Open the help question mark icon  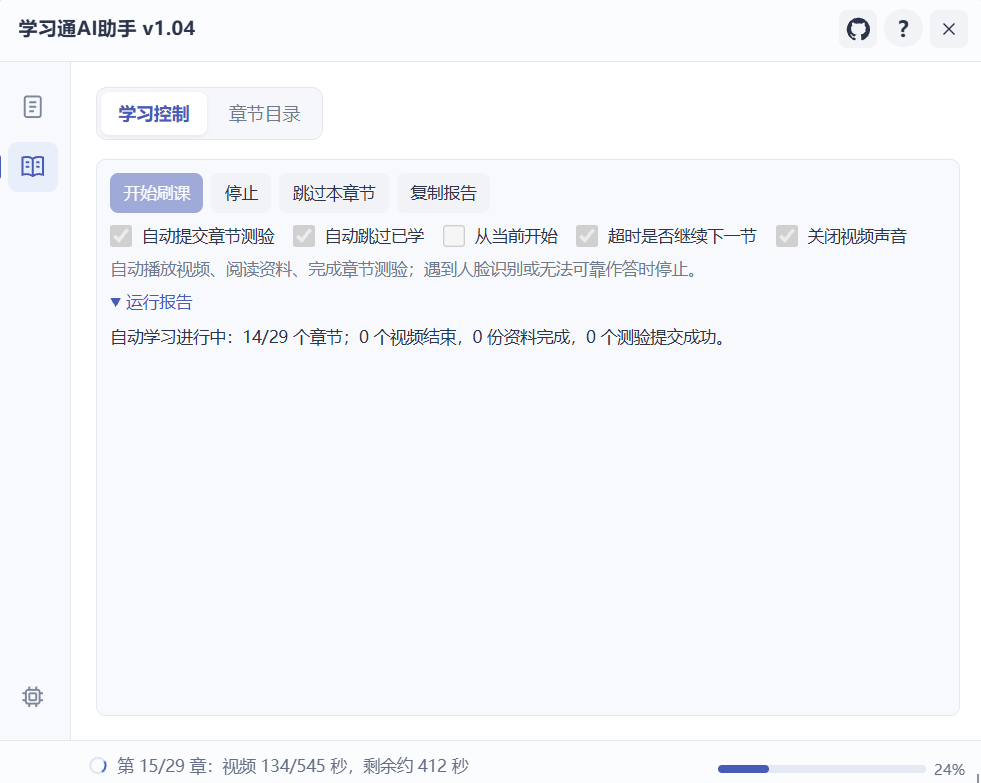coord(903,29)
